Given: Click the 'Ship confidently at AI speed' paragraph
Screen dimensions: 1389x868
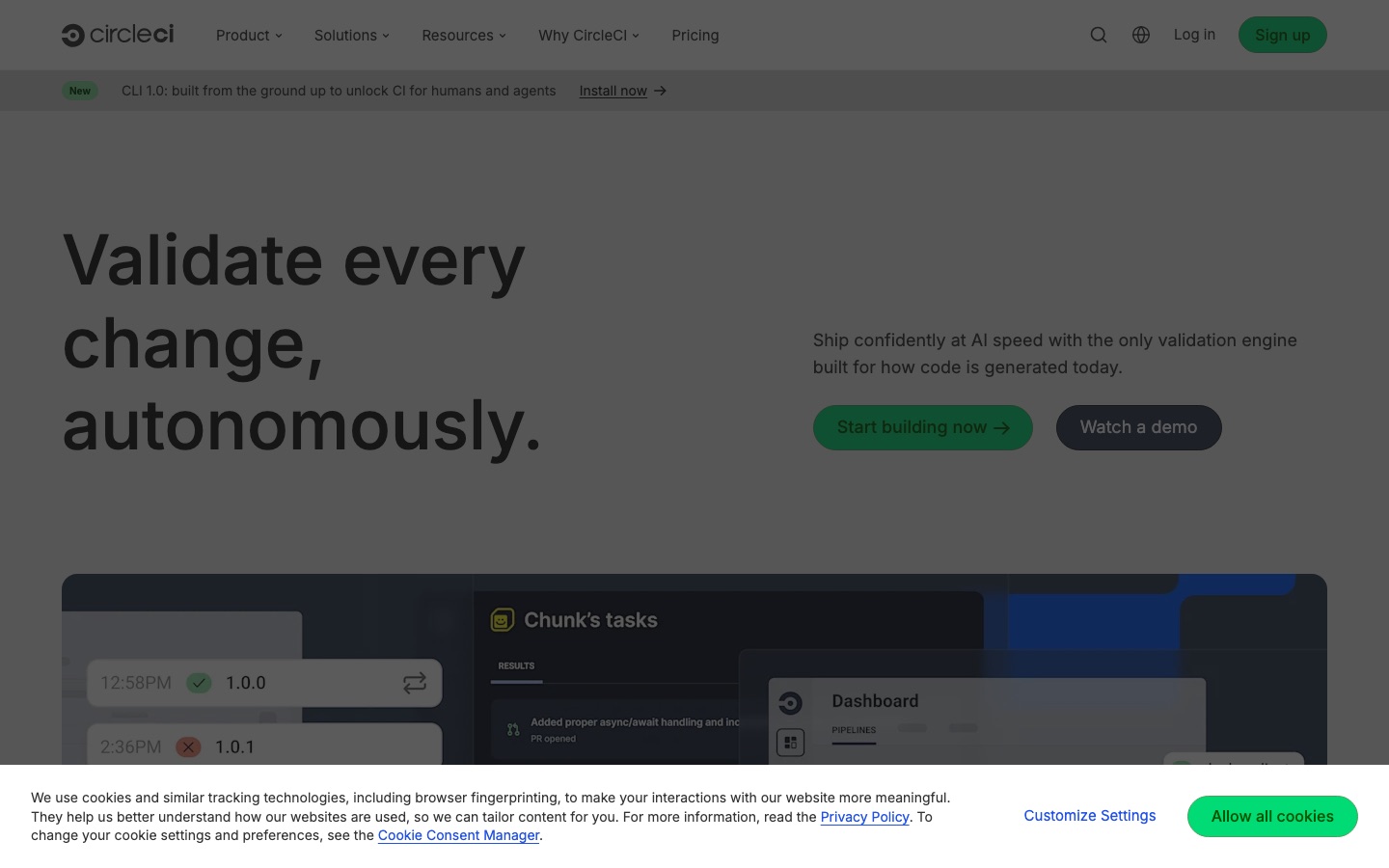Looking at the screenshot, I should 1055,354.
